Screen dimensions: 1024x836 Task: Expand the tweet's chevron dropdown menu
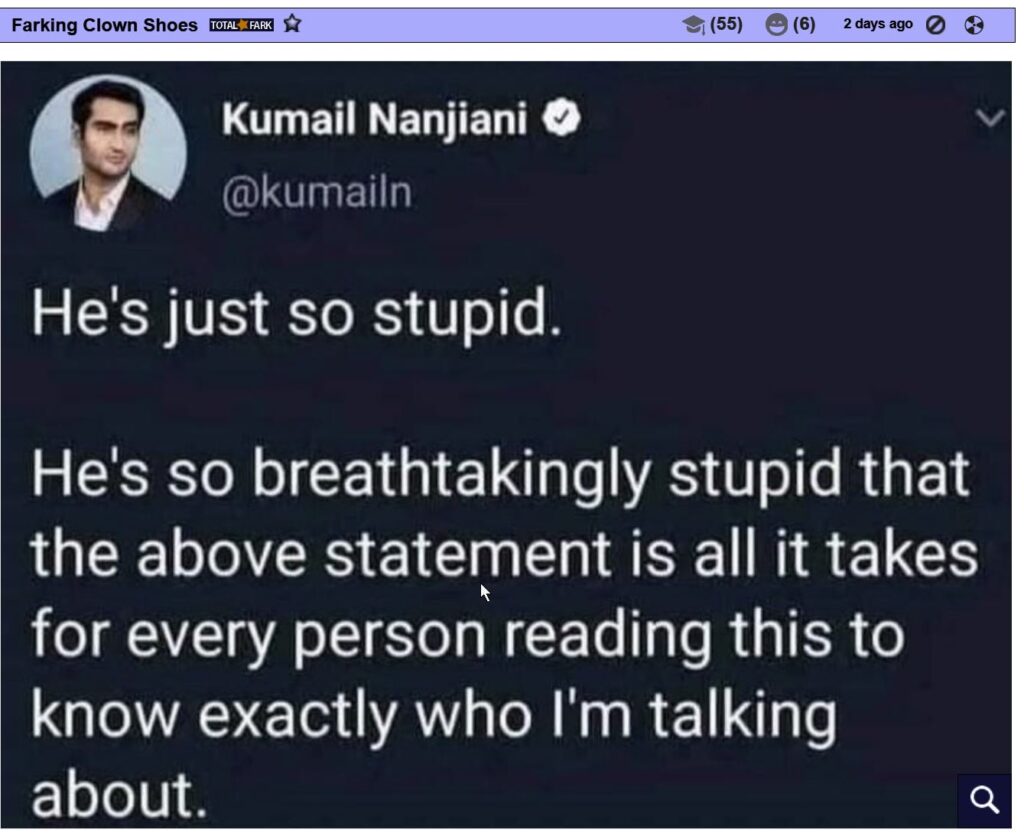988,120
